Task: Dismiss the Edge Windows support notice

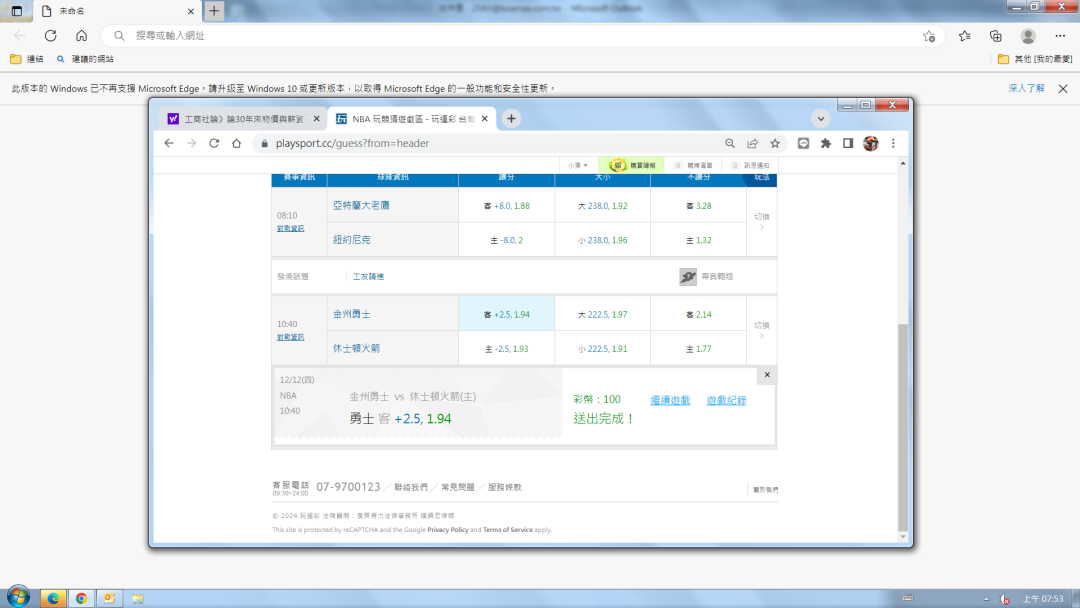Action: 1063,89
